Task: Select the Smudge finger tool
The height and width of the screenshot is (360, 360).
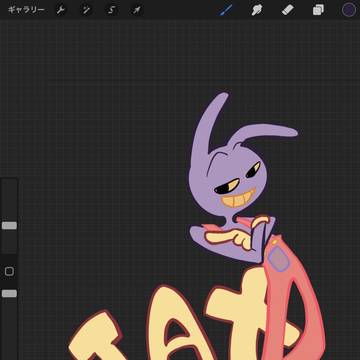Action: point(256,10)
